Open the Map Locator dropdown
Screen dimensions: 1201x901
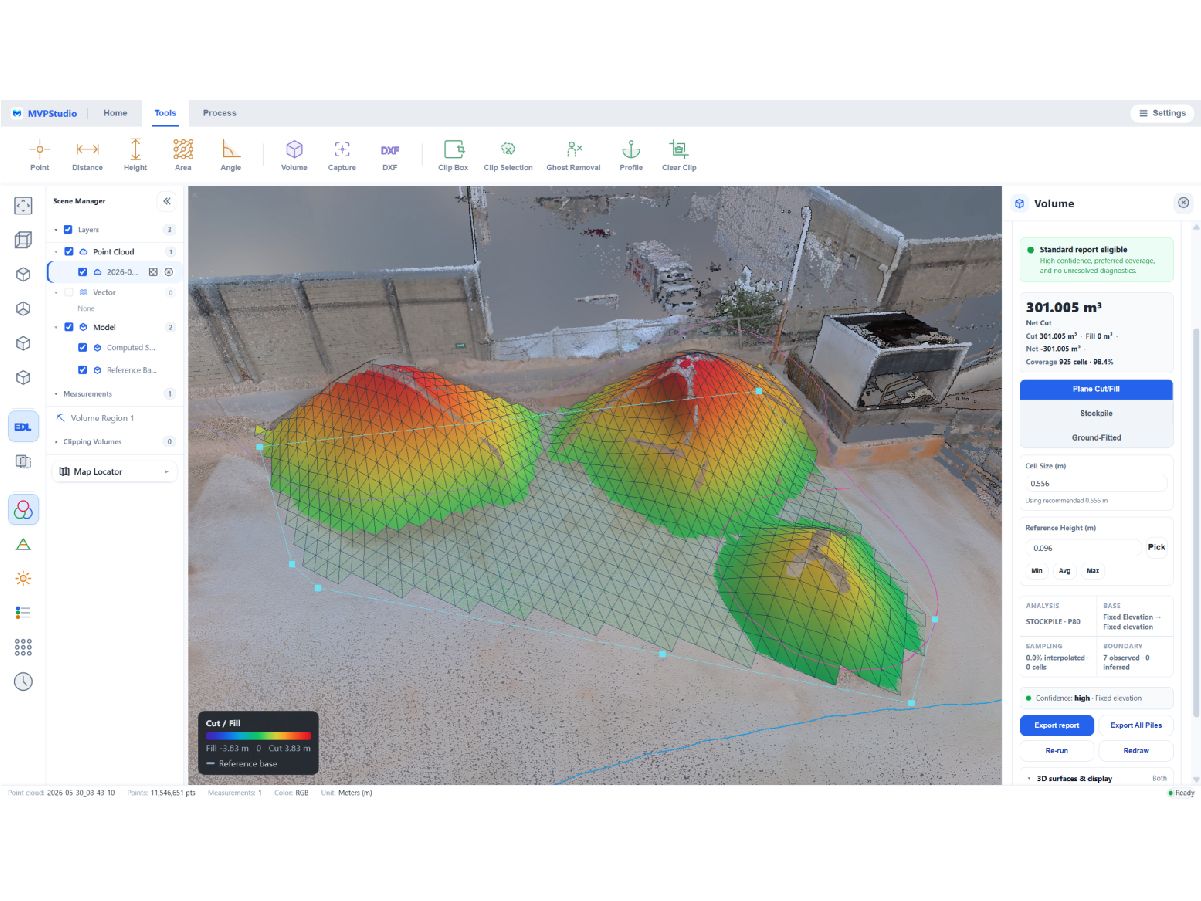tap(114, 472)
